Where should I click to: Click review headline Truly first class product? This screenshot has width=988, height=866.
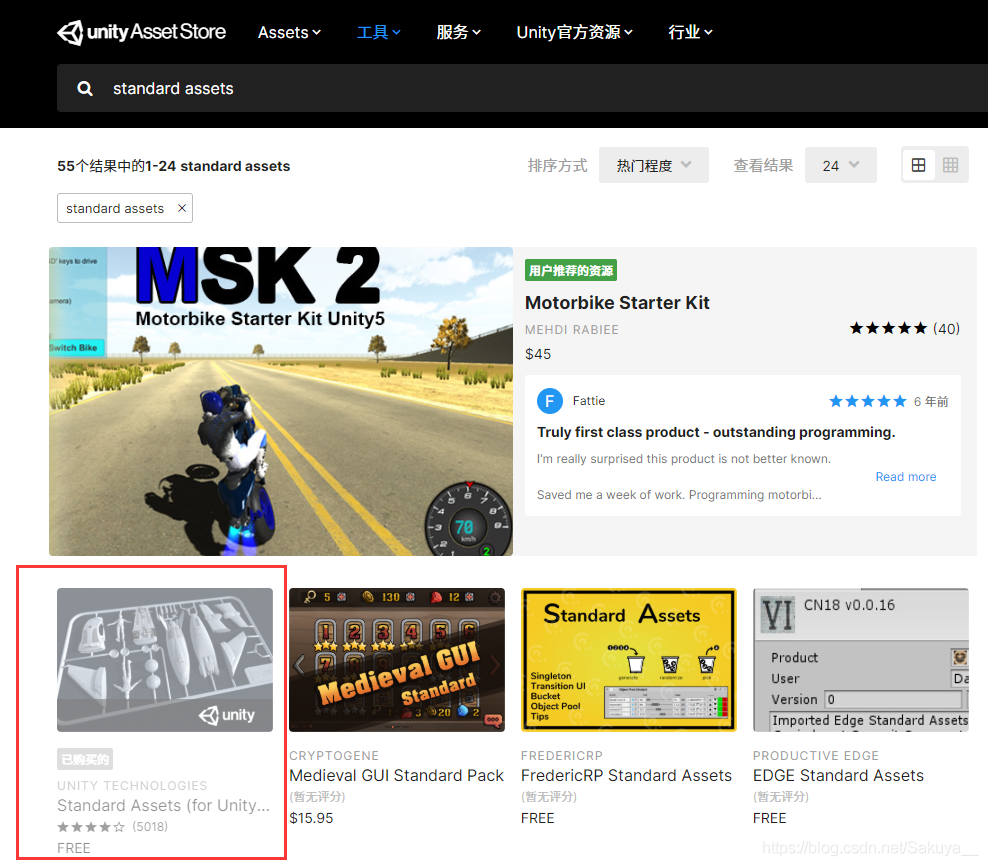(x=716, y=432)
